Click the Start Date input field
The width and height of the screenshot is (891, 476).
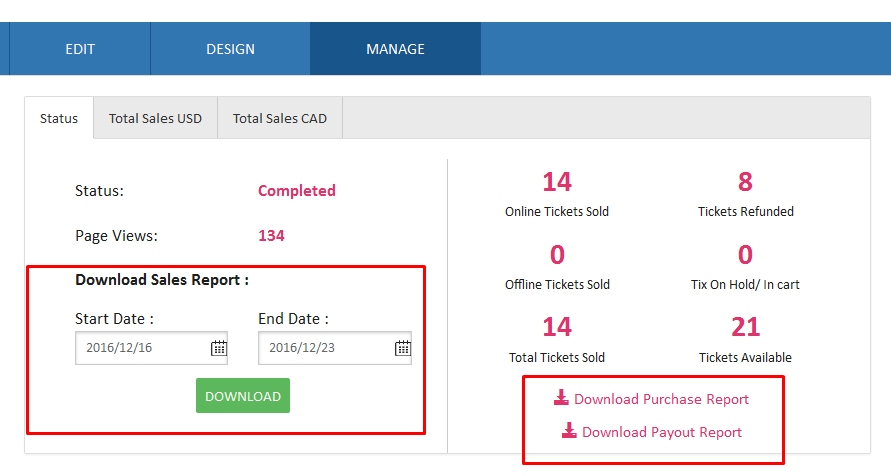pyautogui.click(x=140, y=348)
